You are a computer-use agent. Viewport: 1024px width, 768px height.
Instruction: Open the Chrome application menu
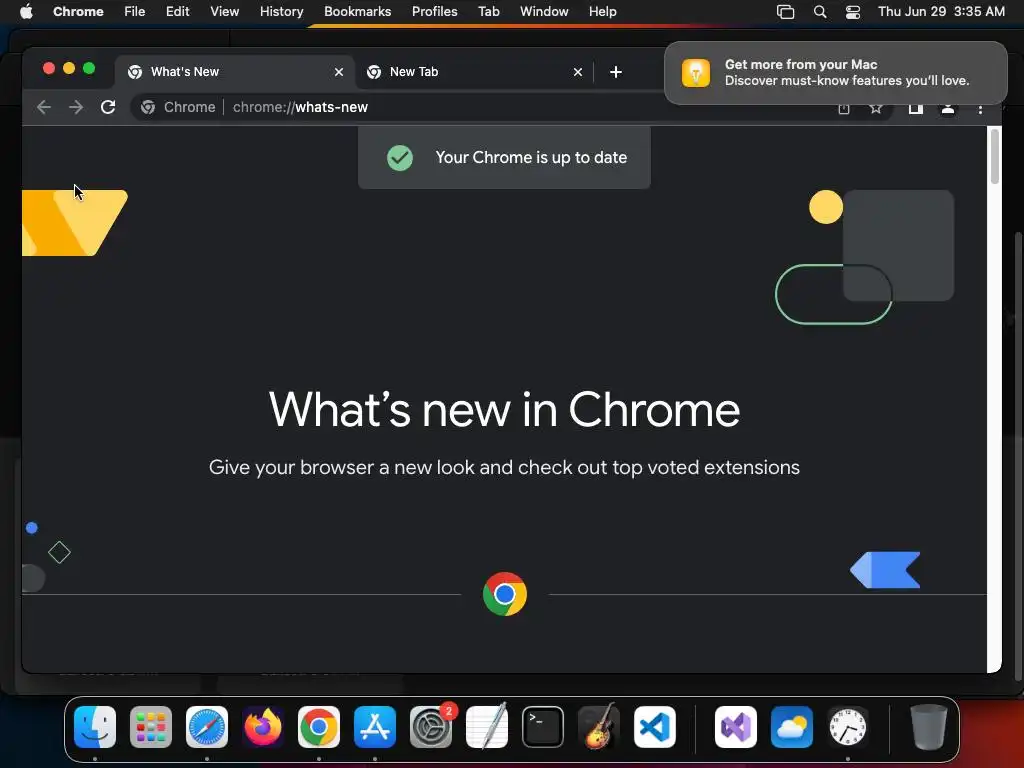(78, 12)
